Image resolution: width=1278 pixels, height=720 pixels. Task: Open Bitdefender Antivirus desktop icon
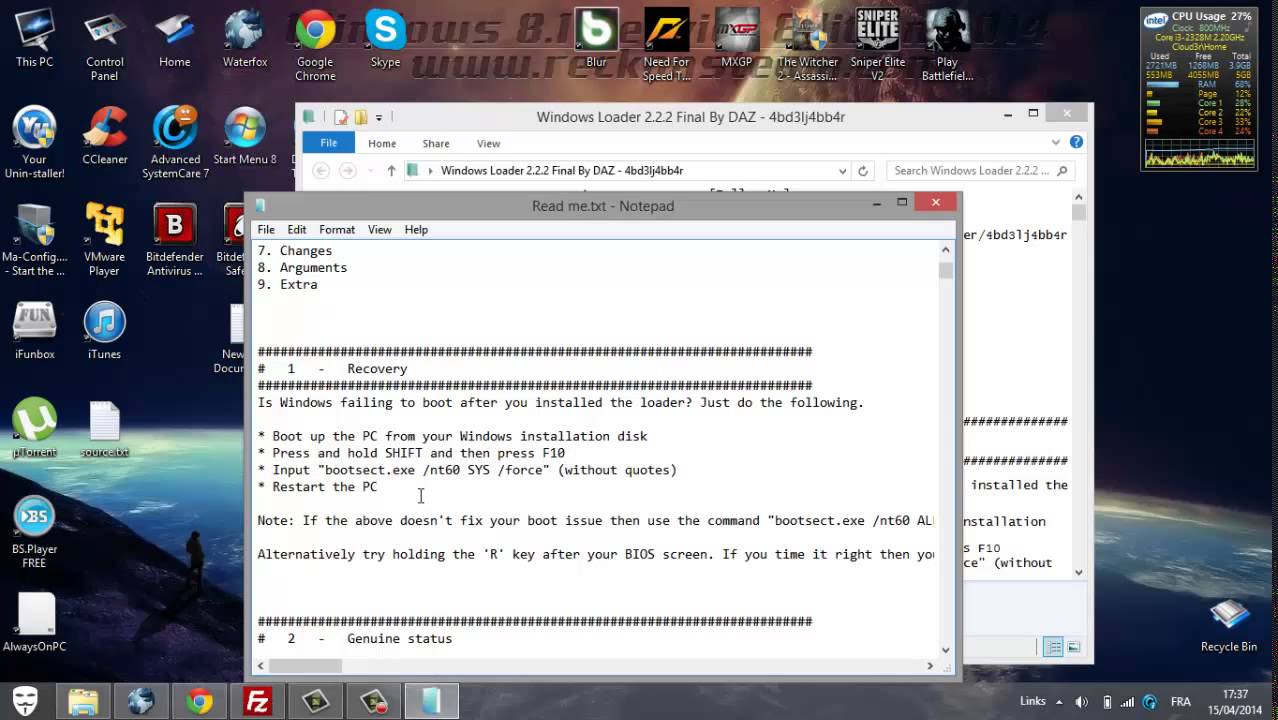(175, 240)
